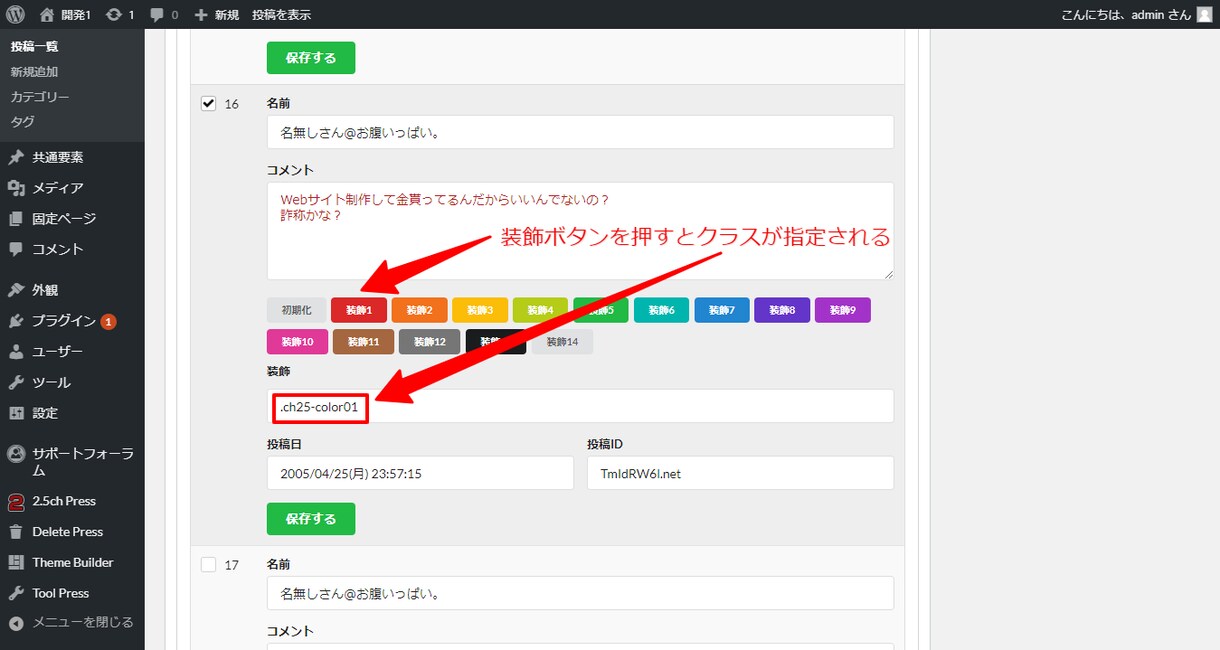1220x650 pixels.
Task: Apply teal 装飾6 decoration
Action: [x=661, y=310]
